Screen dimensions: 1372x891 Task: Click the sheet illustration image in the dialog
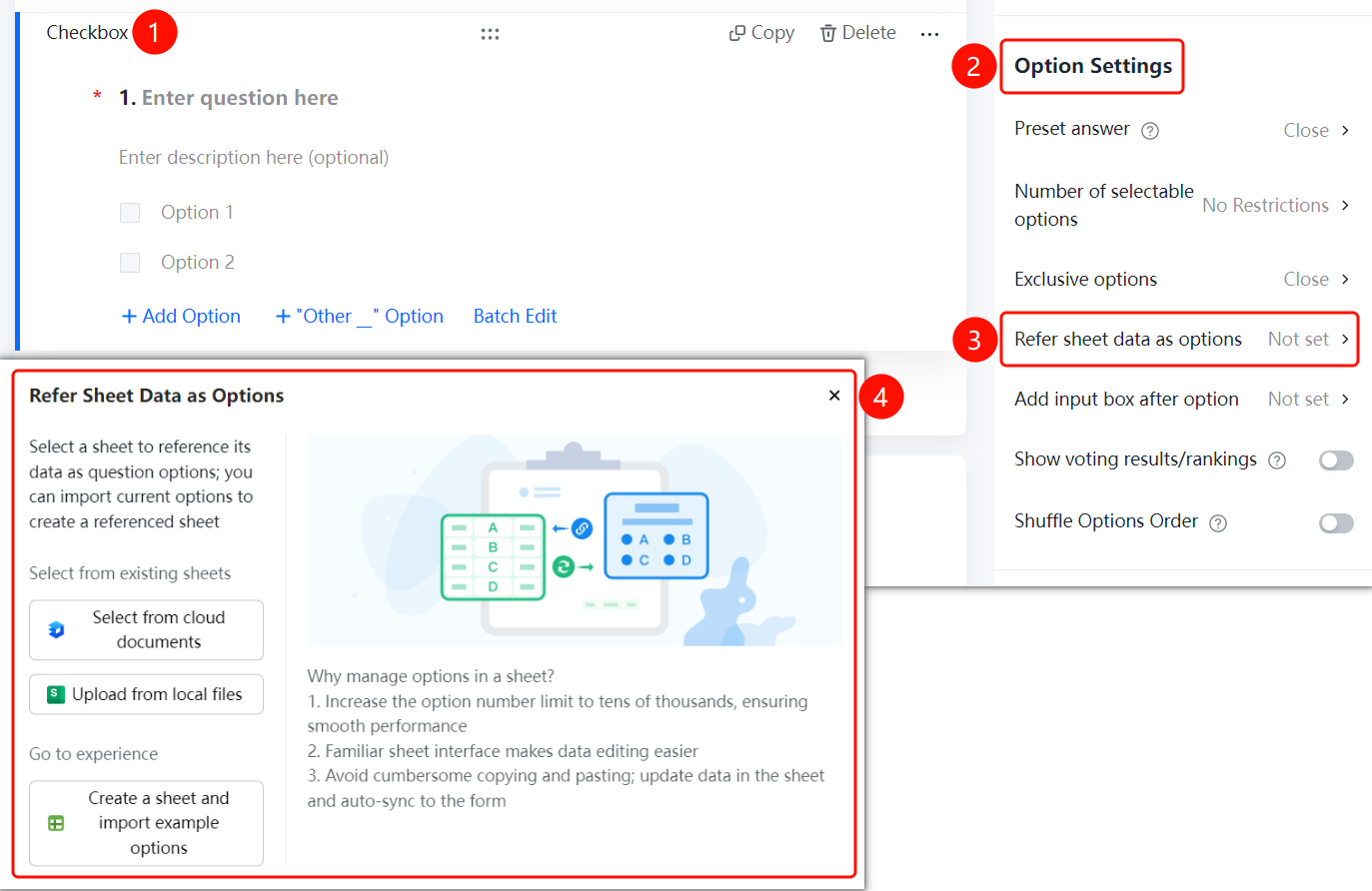(575, 540)
